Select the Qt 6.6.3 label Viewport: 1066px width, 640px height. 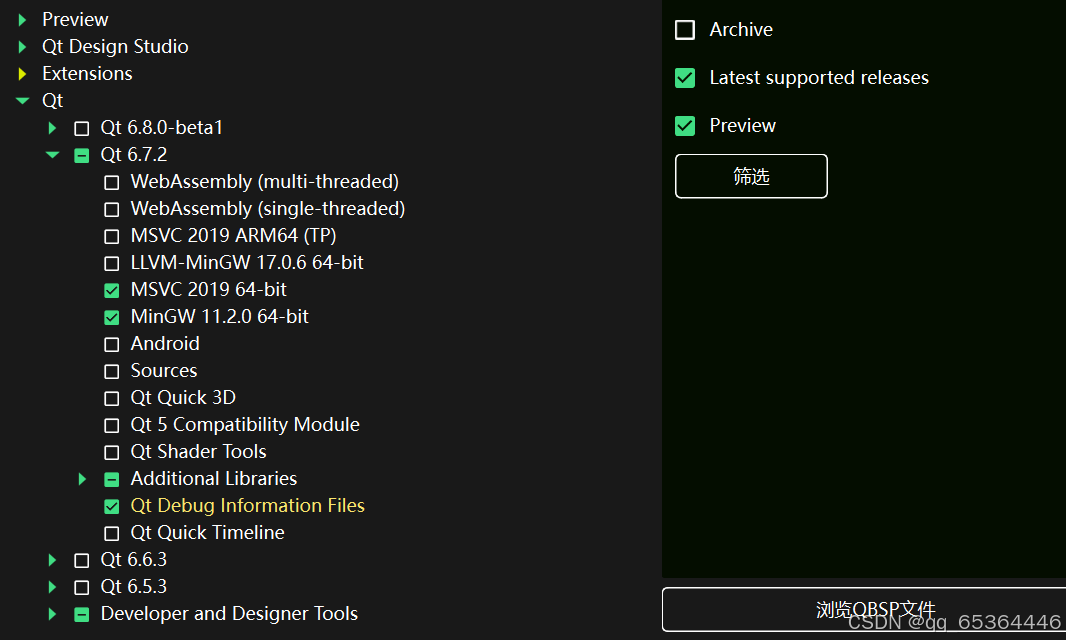click(134, 559)
